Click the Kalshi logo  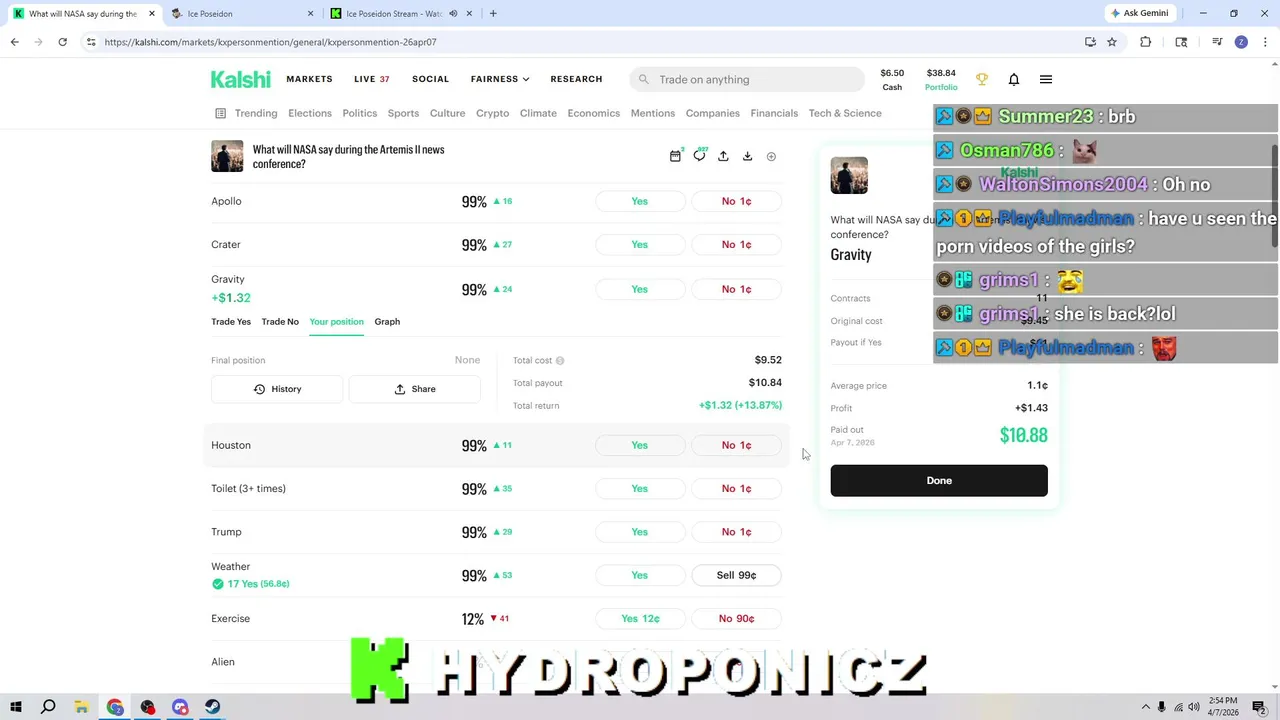point(240,79)
